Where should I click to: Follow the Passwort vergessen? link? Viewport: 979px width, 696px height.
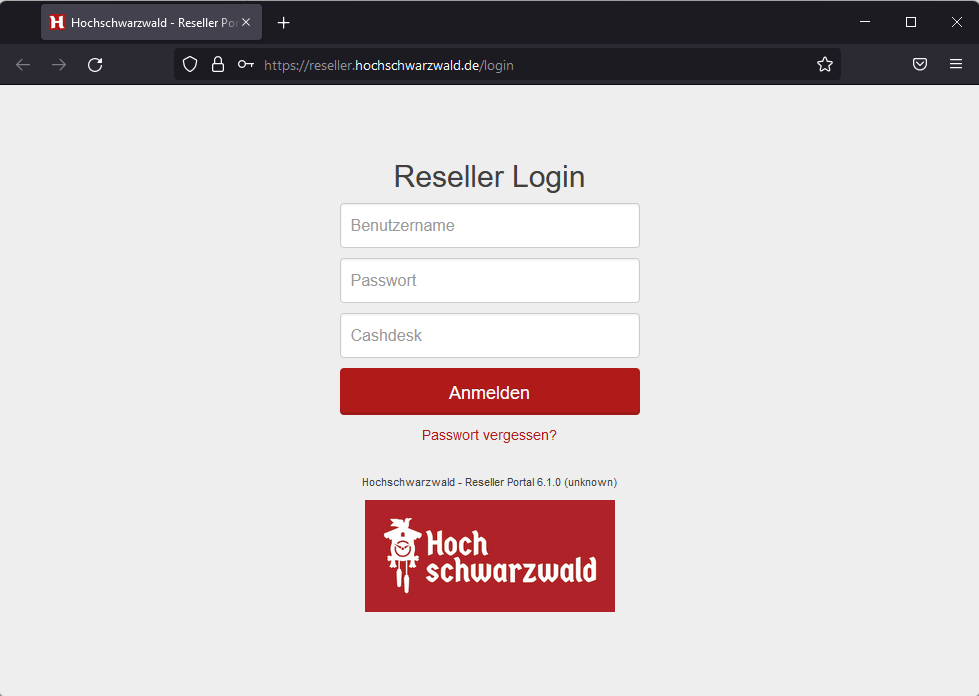point(489,436)
